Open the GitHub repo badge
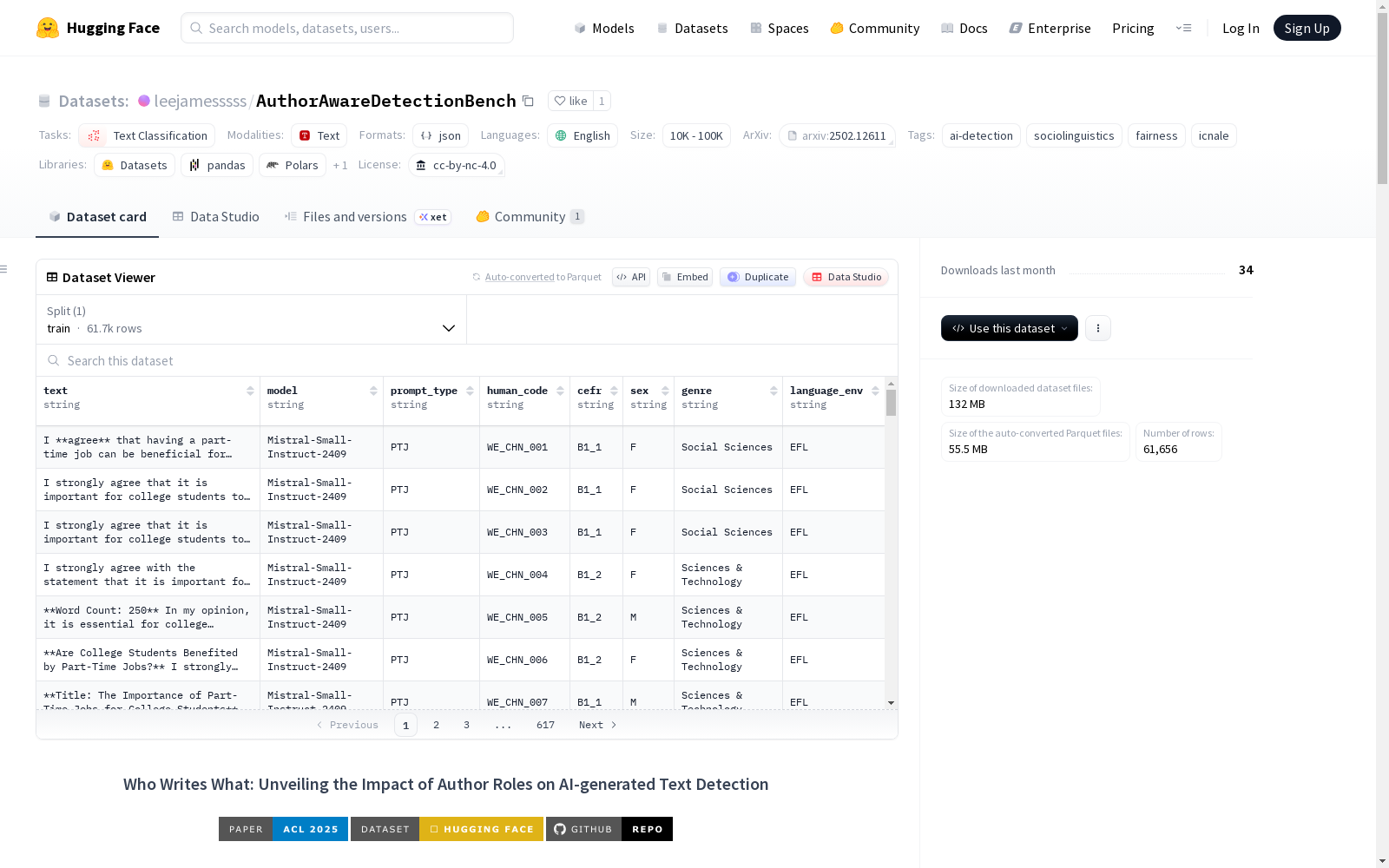The image size is (1389, 868). pos(609,829)
